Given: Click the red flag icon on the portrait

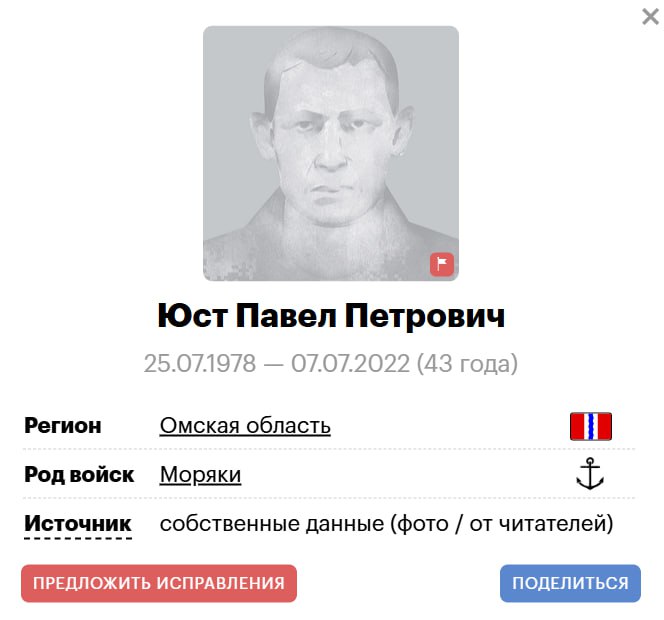Looking at the screenshot, I should coord(442,264).
